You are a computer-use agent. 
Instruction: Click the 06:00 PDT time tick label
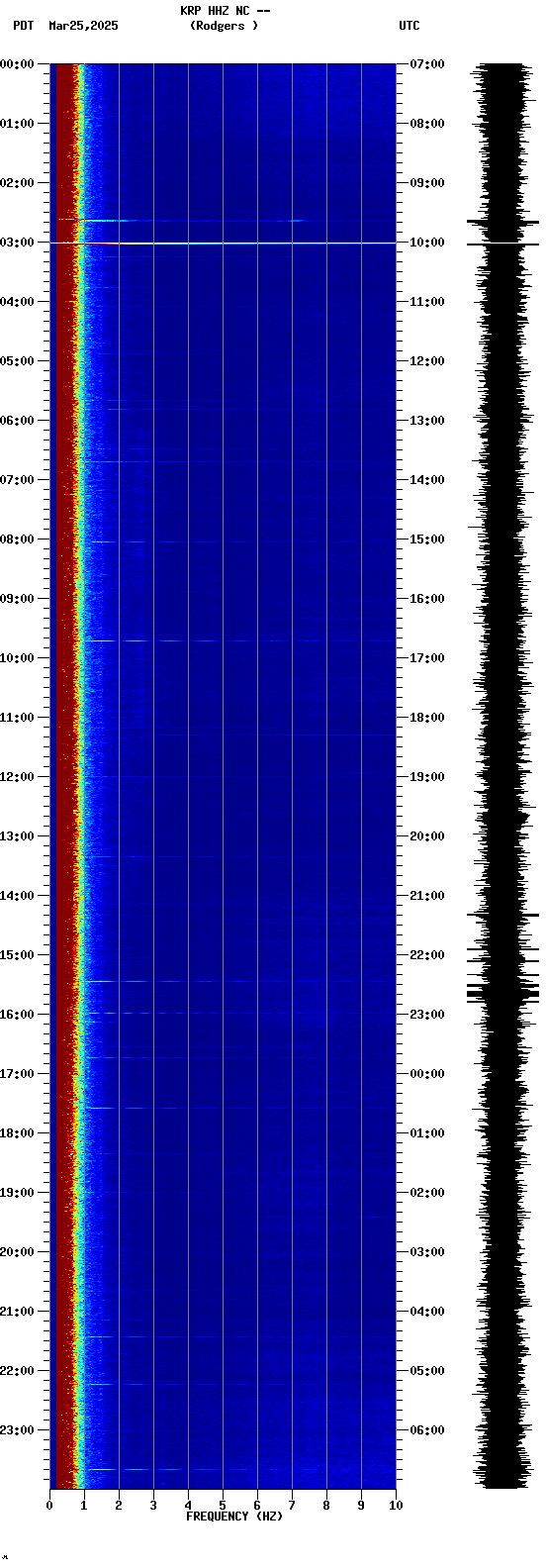17,421
